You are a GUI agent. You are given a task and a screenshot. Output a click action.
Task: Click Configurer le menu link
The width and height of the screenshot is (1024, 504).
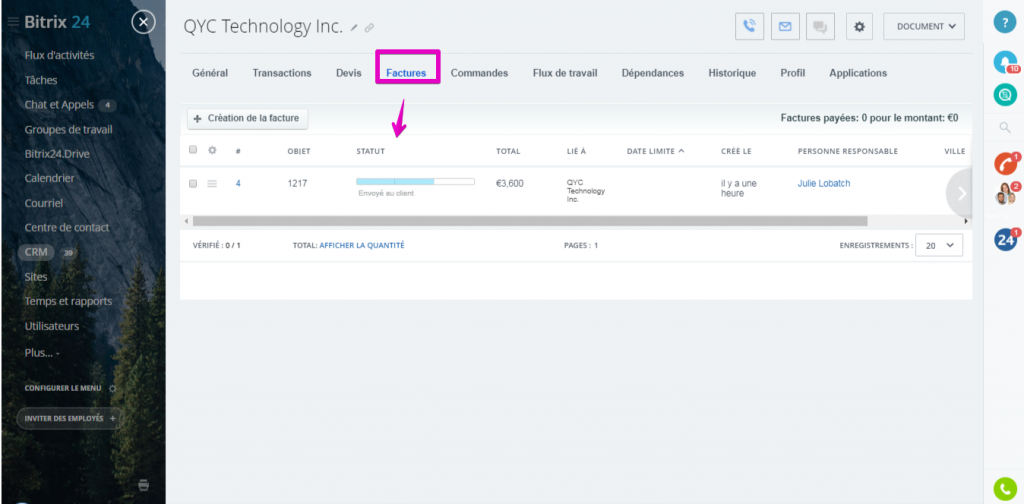tap(63, 388)
